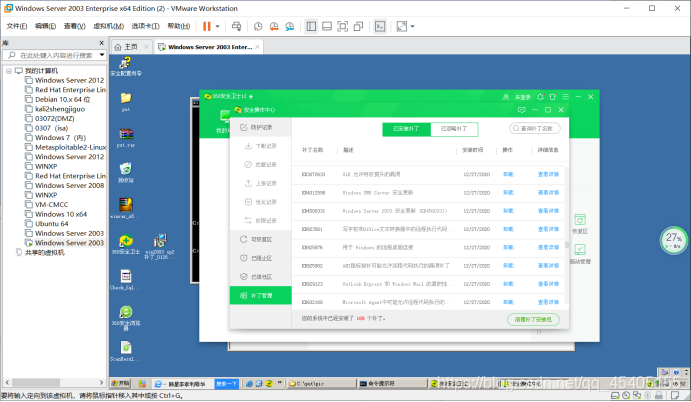Open the 选项卡(T) menu
691x402 pixels.
[x=145, y=26]
